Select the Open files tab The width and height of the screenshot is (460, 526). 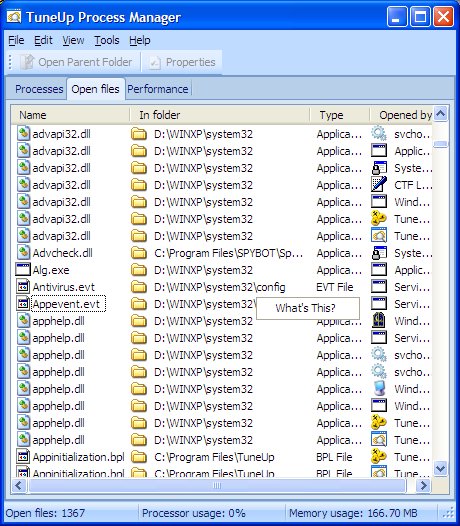click(96, 89)
